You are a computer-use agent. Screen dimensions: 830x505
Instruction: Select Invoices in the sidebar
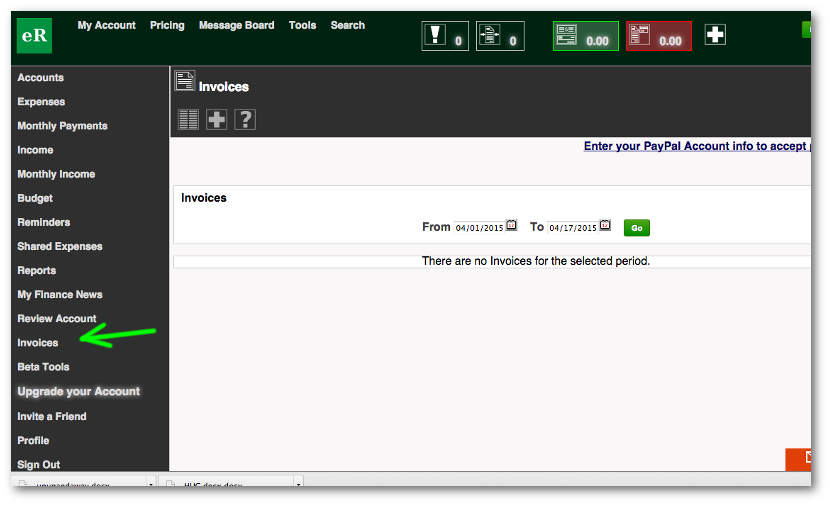tap(38, 343)
